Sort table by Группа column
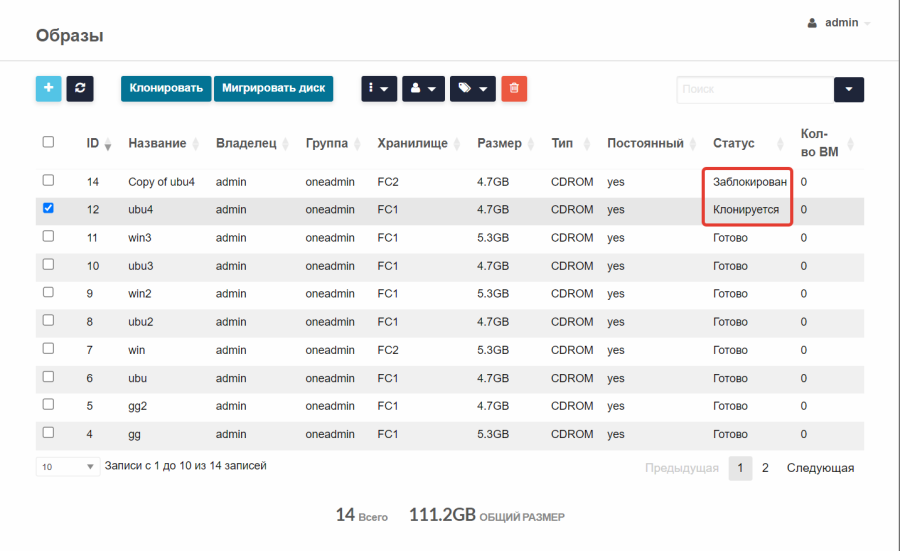The width and height of the screenshot is (900, 551). pyautogui.click(x=332, y=143)
